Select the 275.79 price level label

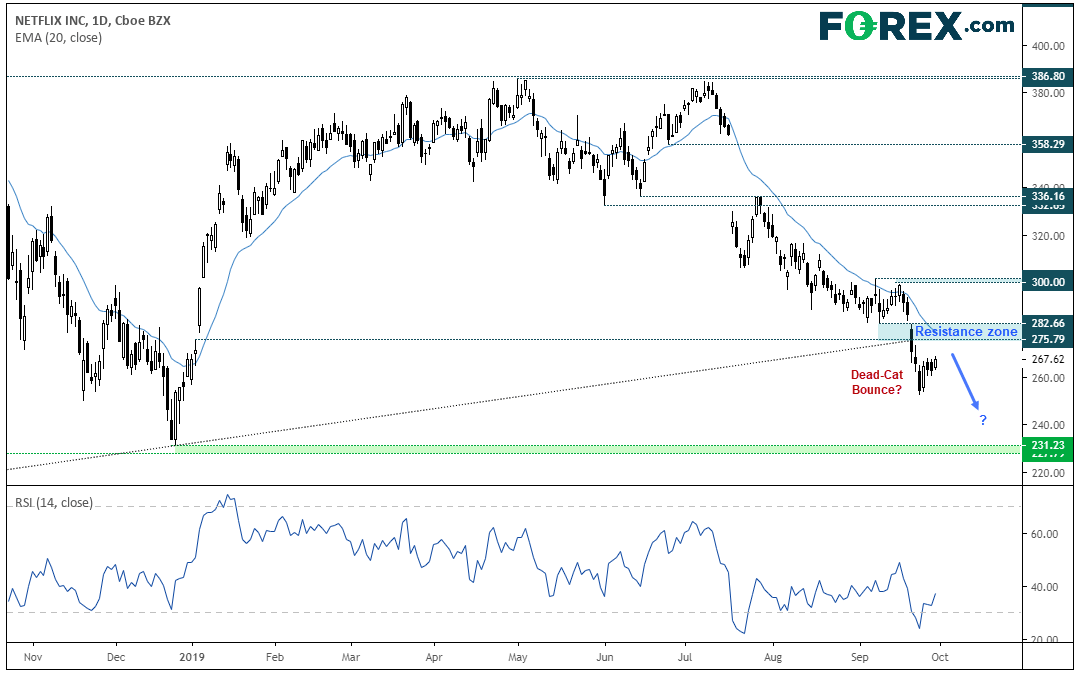coord(1048,339)
